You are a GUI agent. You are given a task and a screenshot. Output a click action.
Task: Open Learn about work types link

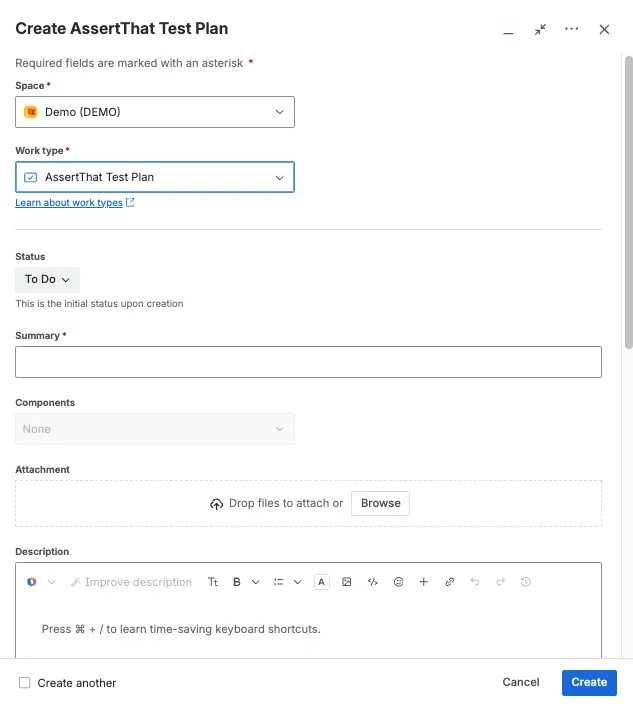(x=69, y=203)
